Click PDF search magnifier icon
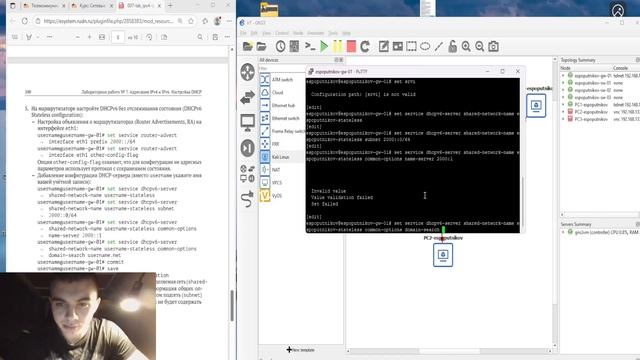 click(x=200, y=37)
